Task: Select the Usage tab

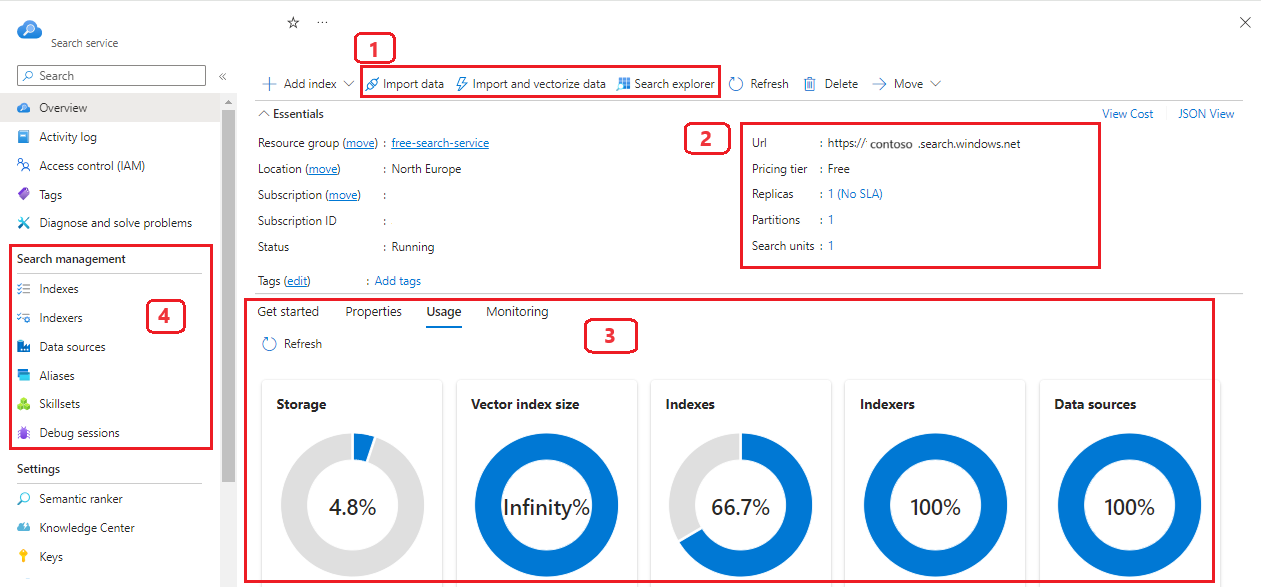Action: pos(444,312)
